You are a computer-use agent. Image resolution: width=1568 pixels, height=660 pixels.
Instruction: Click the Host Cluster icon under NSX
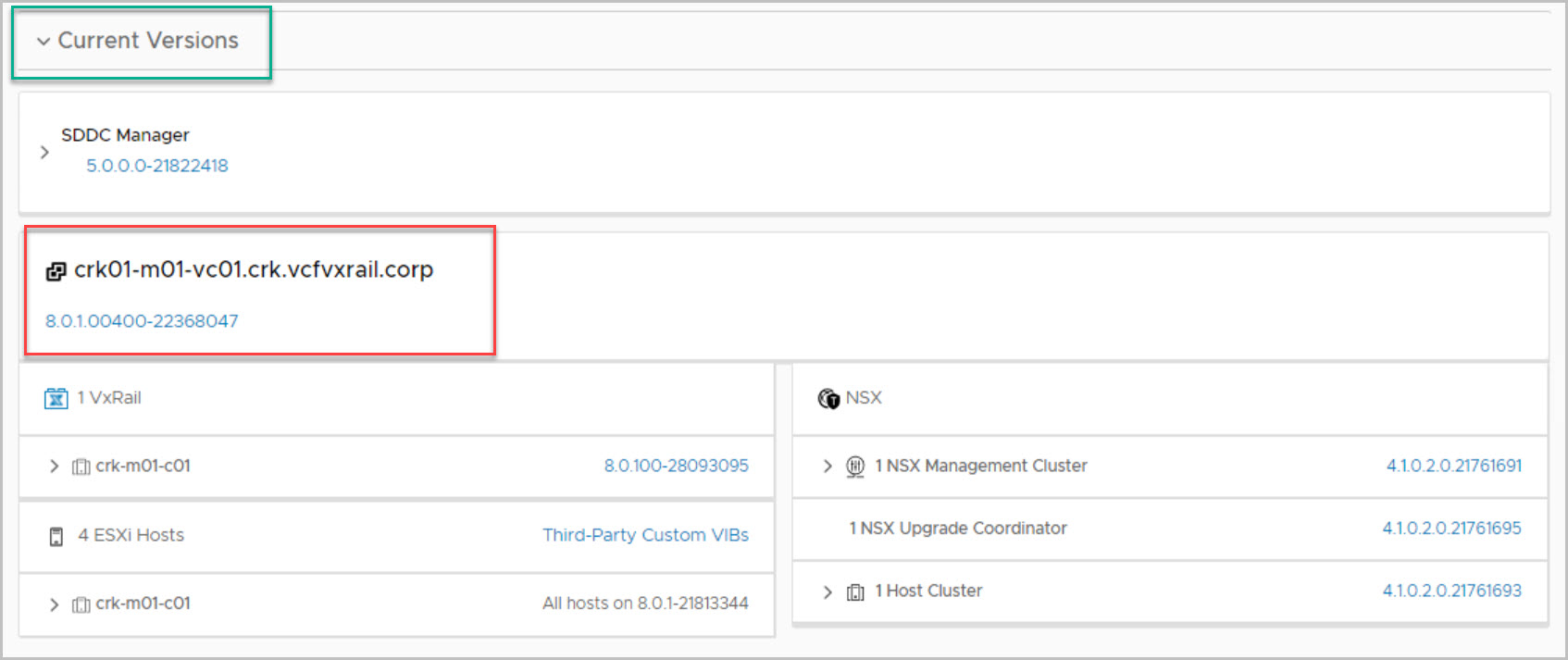click(855, 592)
